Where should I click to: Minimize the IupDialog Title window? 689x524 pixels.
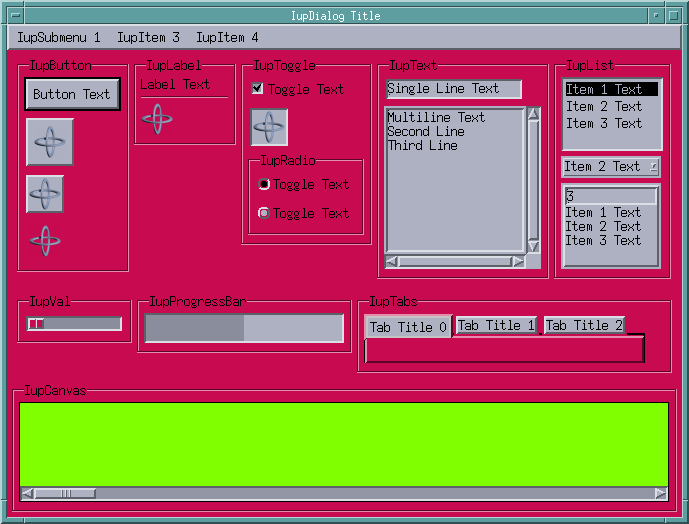click(x=656, y=15)
